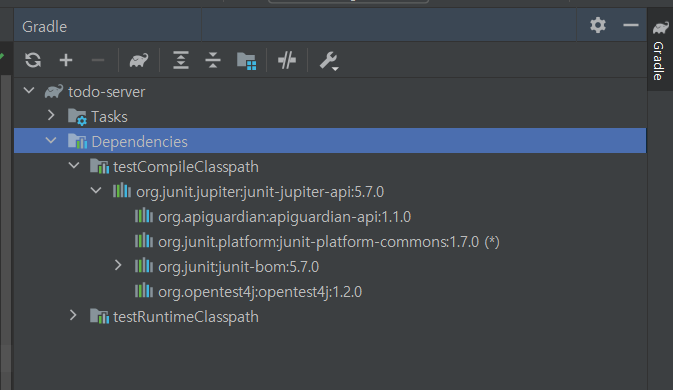
Task: Expand org.junit:junit-bom:5.7.0 dependency
Action: click(x=118, y=265)
